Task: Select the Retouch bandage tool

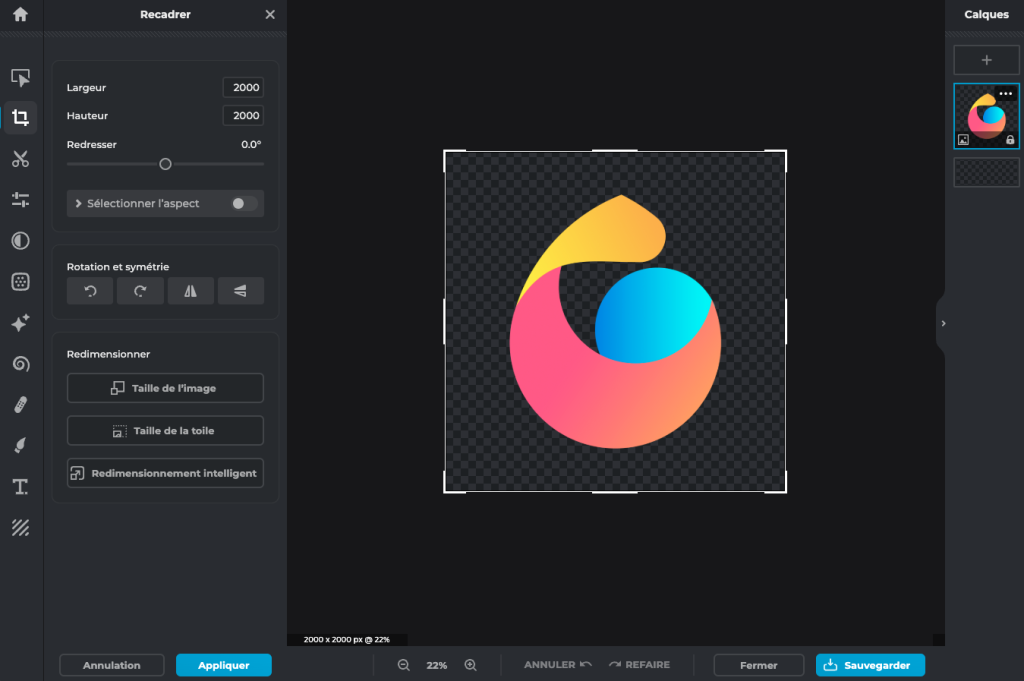Action: (20, 404)
